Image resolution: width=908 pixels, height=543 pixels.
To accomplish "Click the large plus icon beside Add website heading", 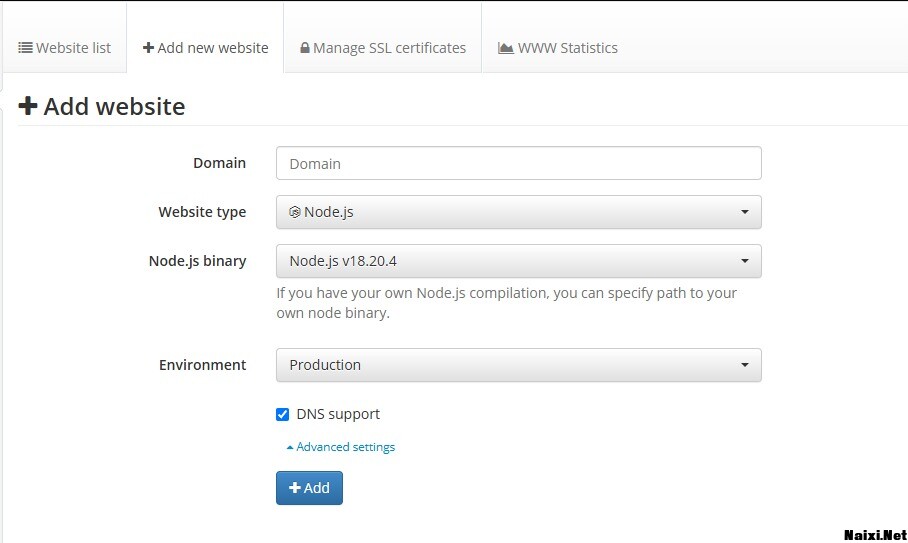I will 28,106.
